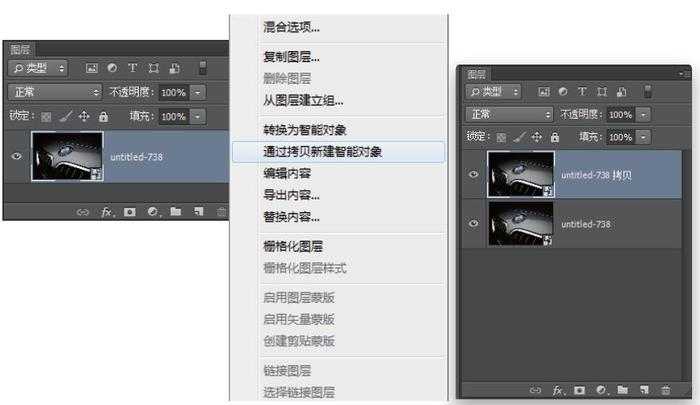Click untitled-738 thumbnail in left panel
The width and height of the screenshot is (700, 405).
coord(67,156)
